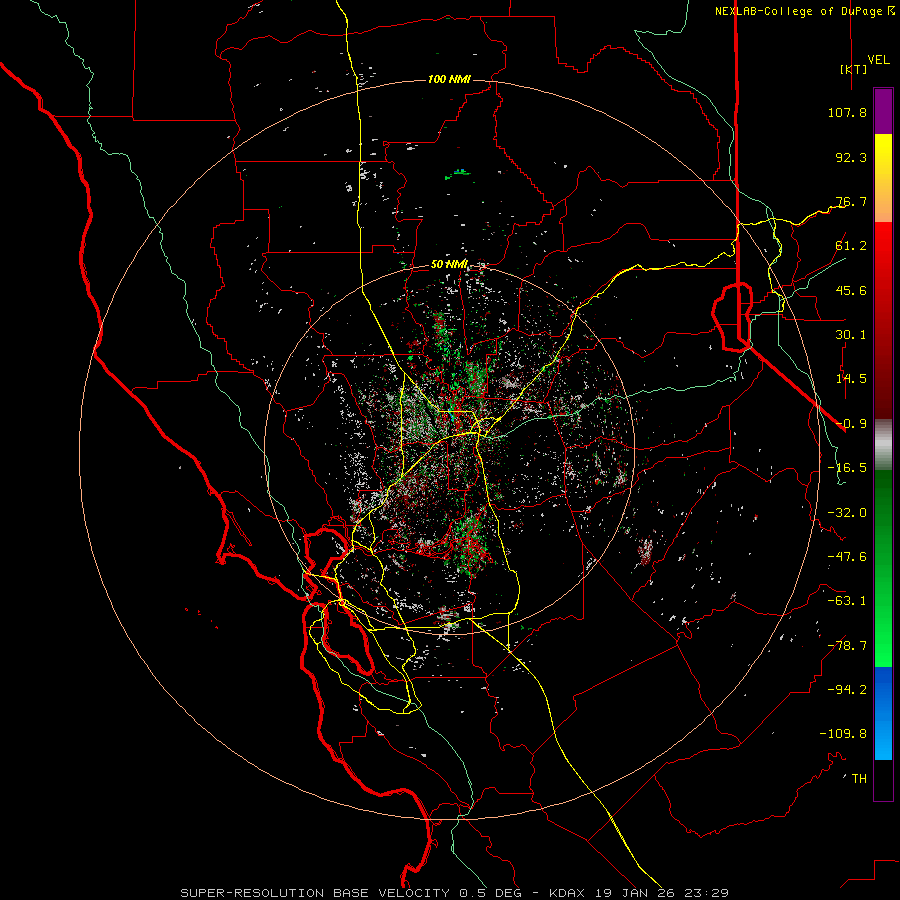
Task: Click the -94.2 scale value
Action: pyautogui.click(x=847, y=690)
